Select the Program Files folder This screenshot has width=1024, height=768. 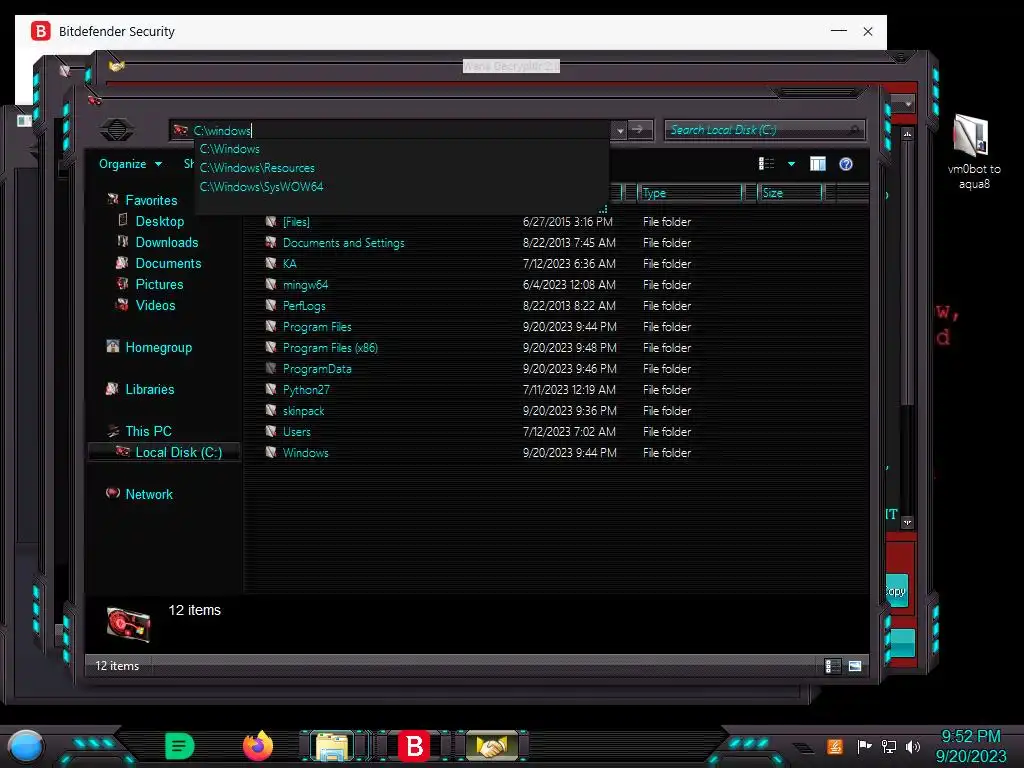point(317,327)
